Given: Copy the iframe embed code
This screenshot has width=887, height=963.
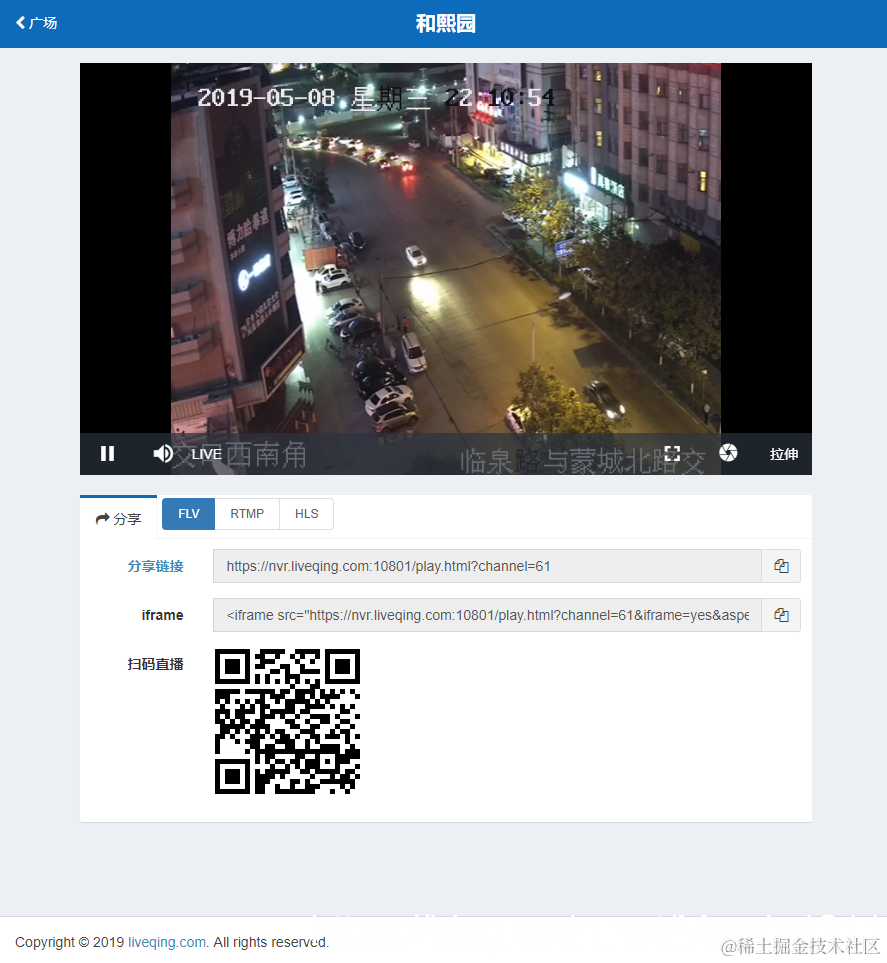Looking at the screenshot, I should (x=781, y=615).
